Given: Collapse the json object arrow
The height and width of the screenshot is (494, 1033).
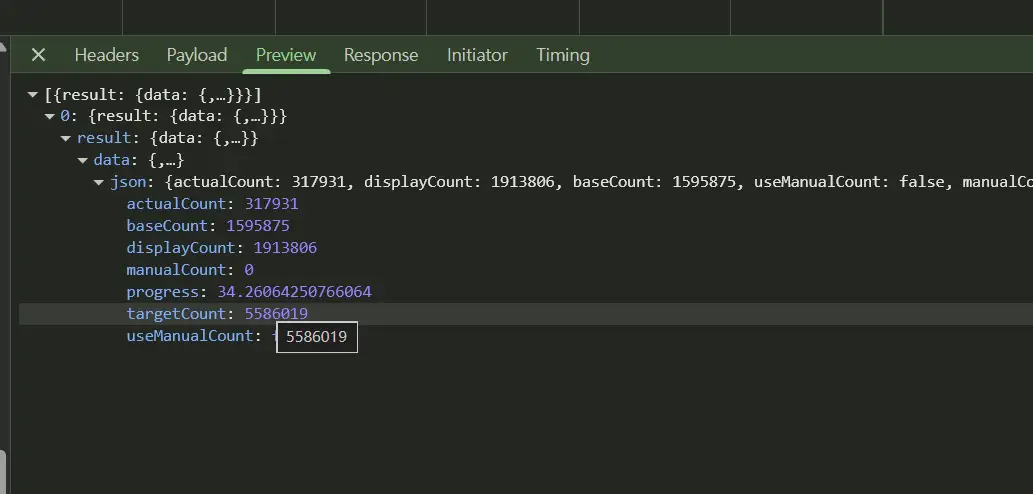Looking at the screenshot, I should [x=99, y=182].
